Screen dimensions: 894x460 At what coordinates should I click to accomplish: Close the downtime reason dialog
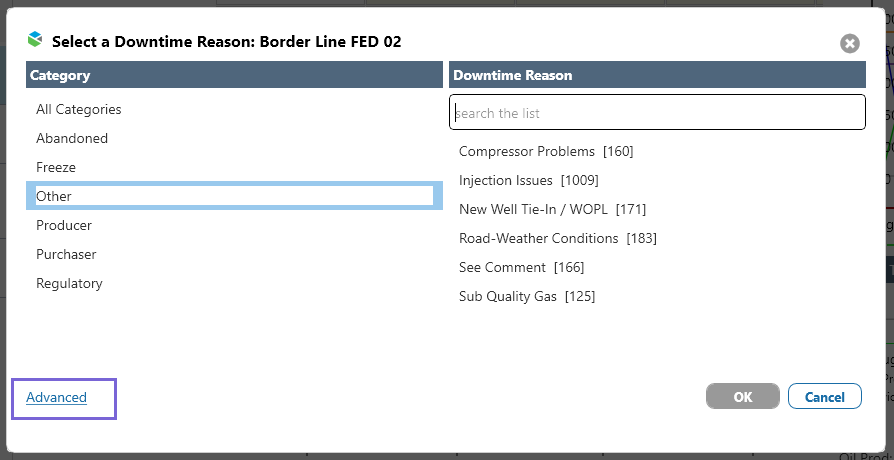tap(849, 43)
